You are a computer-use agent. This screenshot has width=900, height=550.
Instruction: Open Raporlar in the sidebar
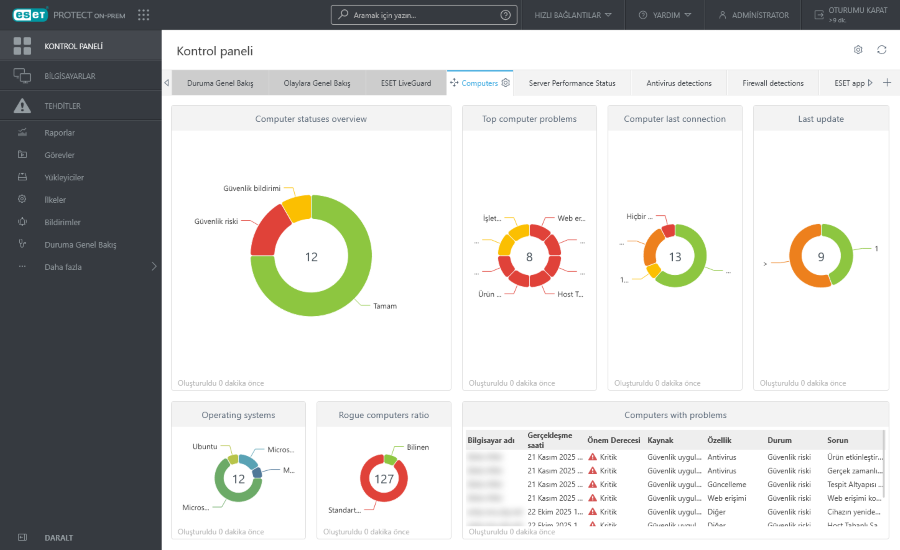[x=60, y=132]
